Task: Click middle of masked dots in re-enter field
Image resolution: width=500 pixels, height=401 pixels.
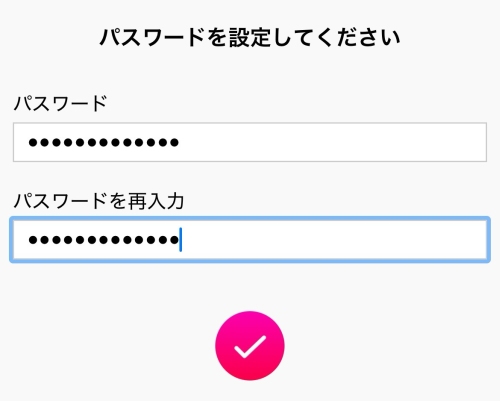Action: [x=104, y=240]
